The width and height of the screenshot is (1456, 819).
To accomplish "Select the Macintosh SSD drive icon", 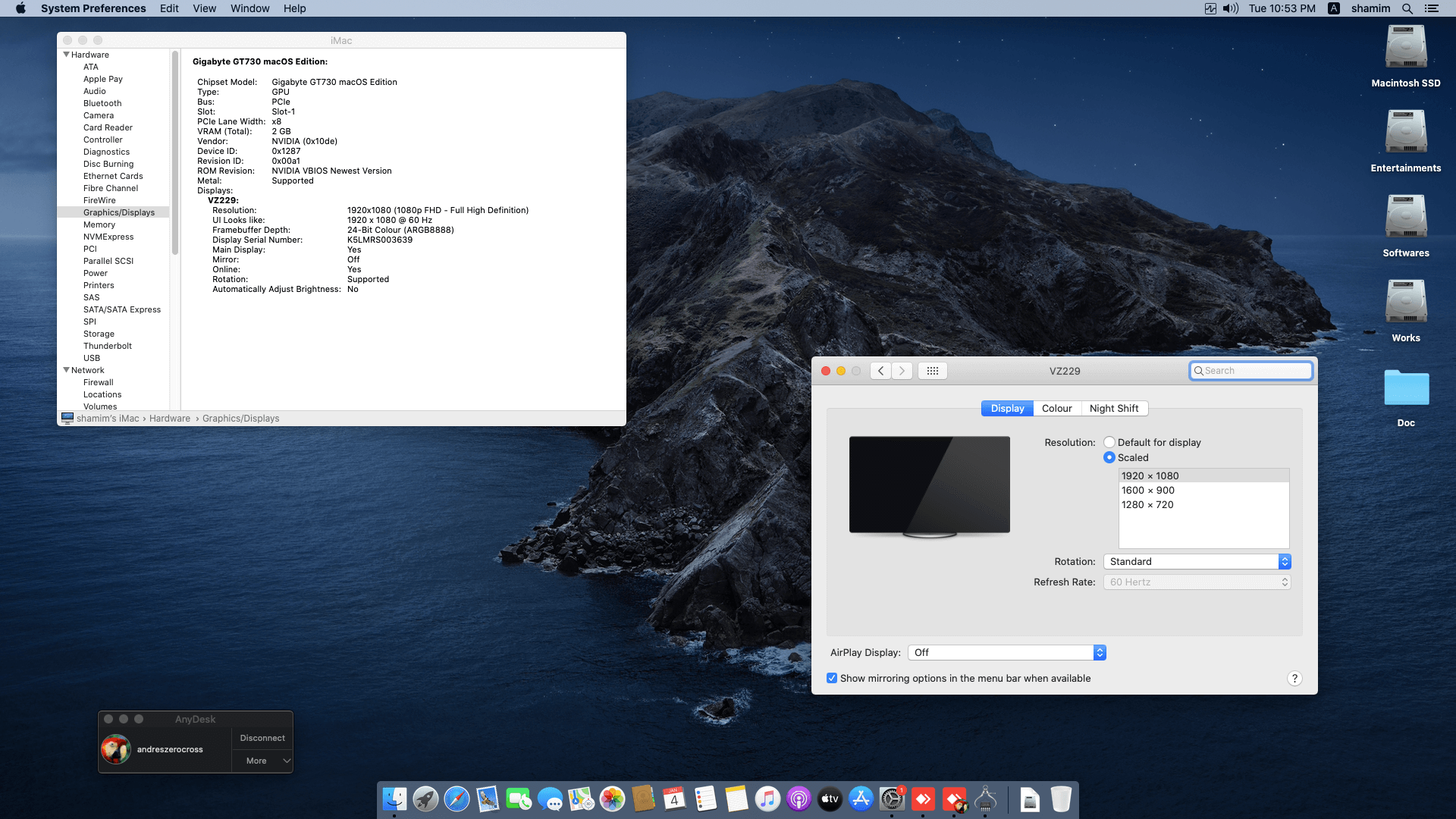I will tap(1406, 48).
